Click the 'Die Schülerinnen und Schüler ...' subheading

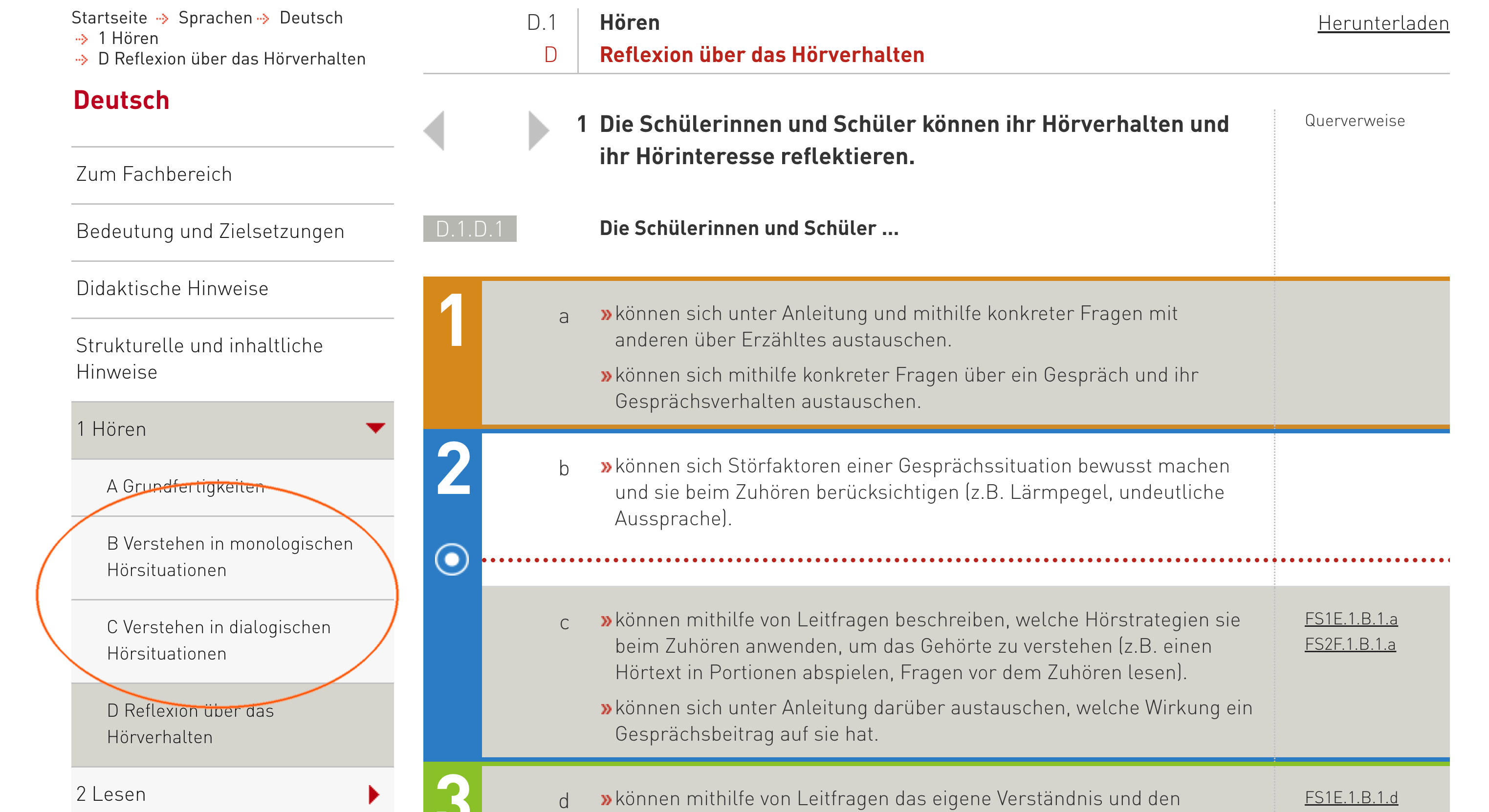pyautogui.click(x=749, y=229)
